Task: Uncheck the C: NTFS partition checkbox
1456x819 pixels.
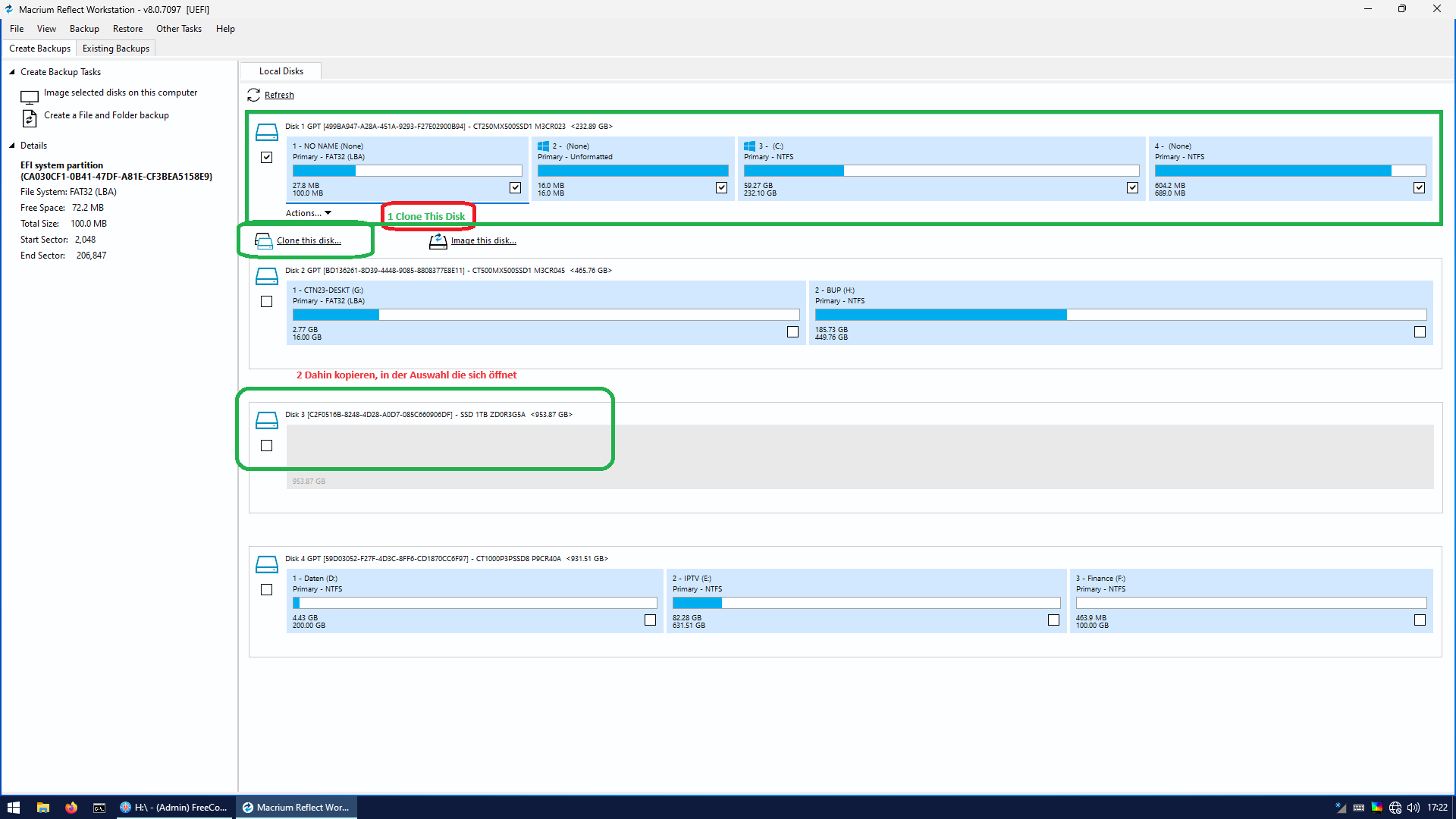Action: [1132, 187]
